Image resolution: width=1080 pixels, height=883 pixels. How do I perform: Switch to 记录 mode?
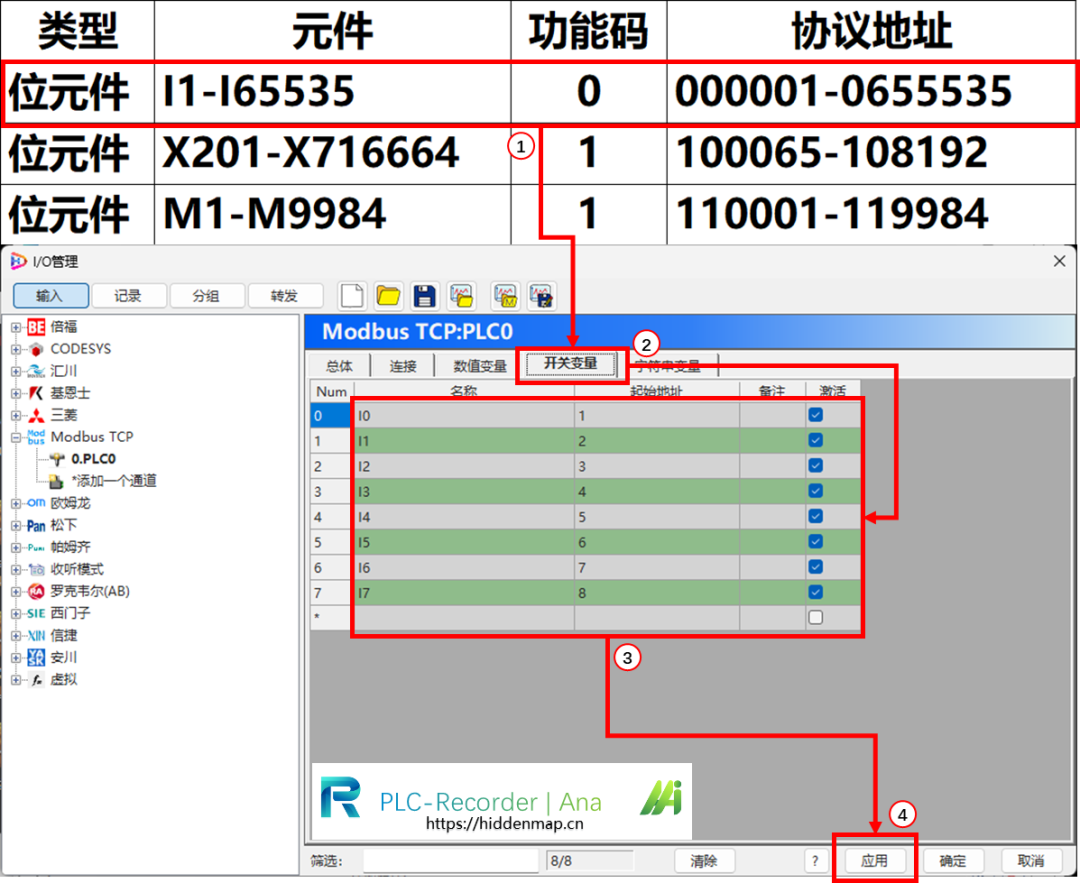[128, 296]
